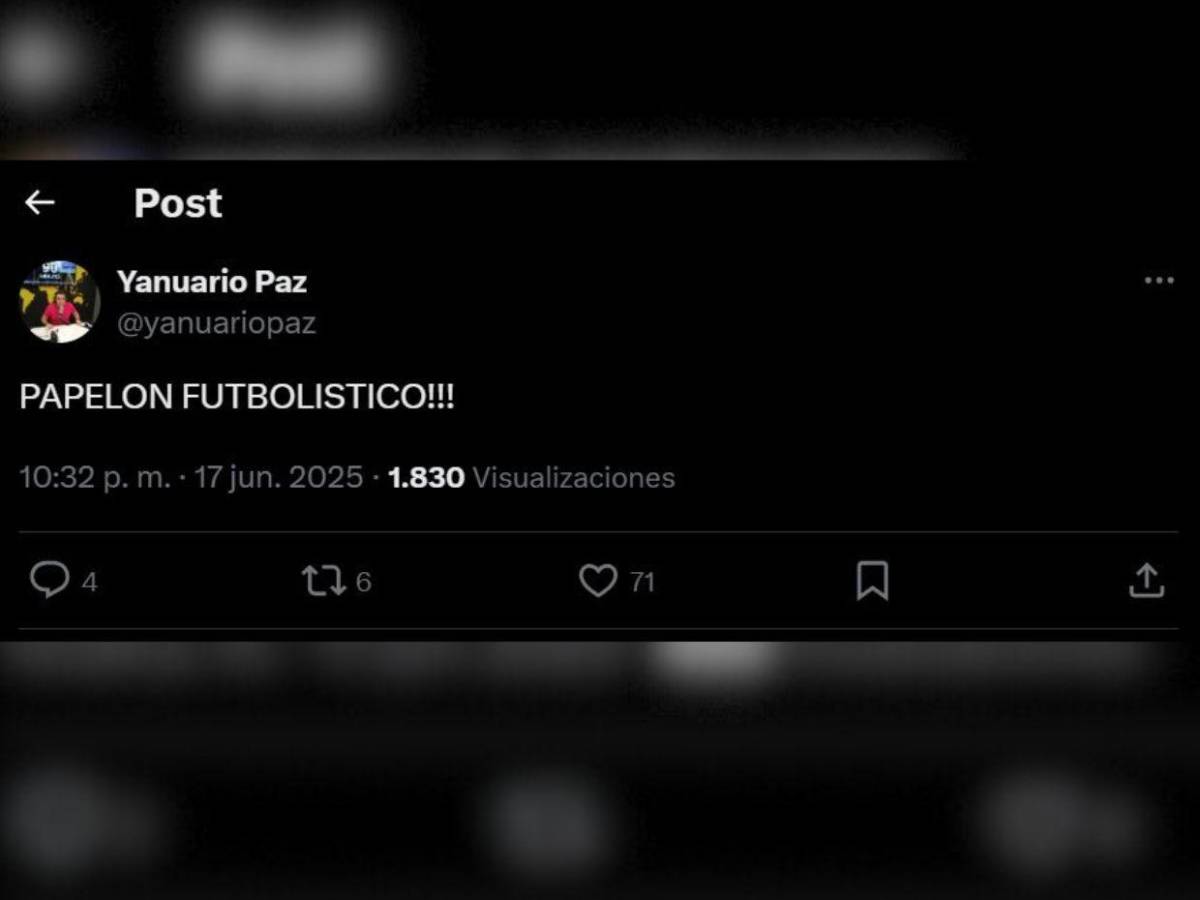
Task: Open the share upload icon
Action: (x=1147, y=580)
